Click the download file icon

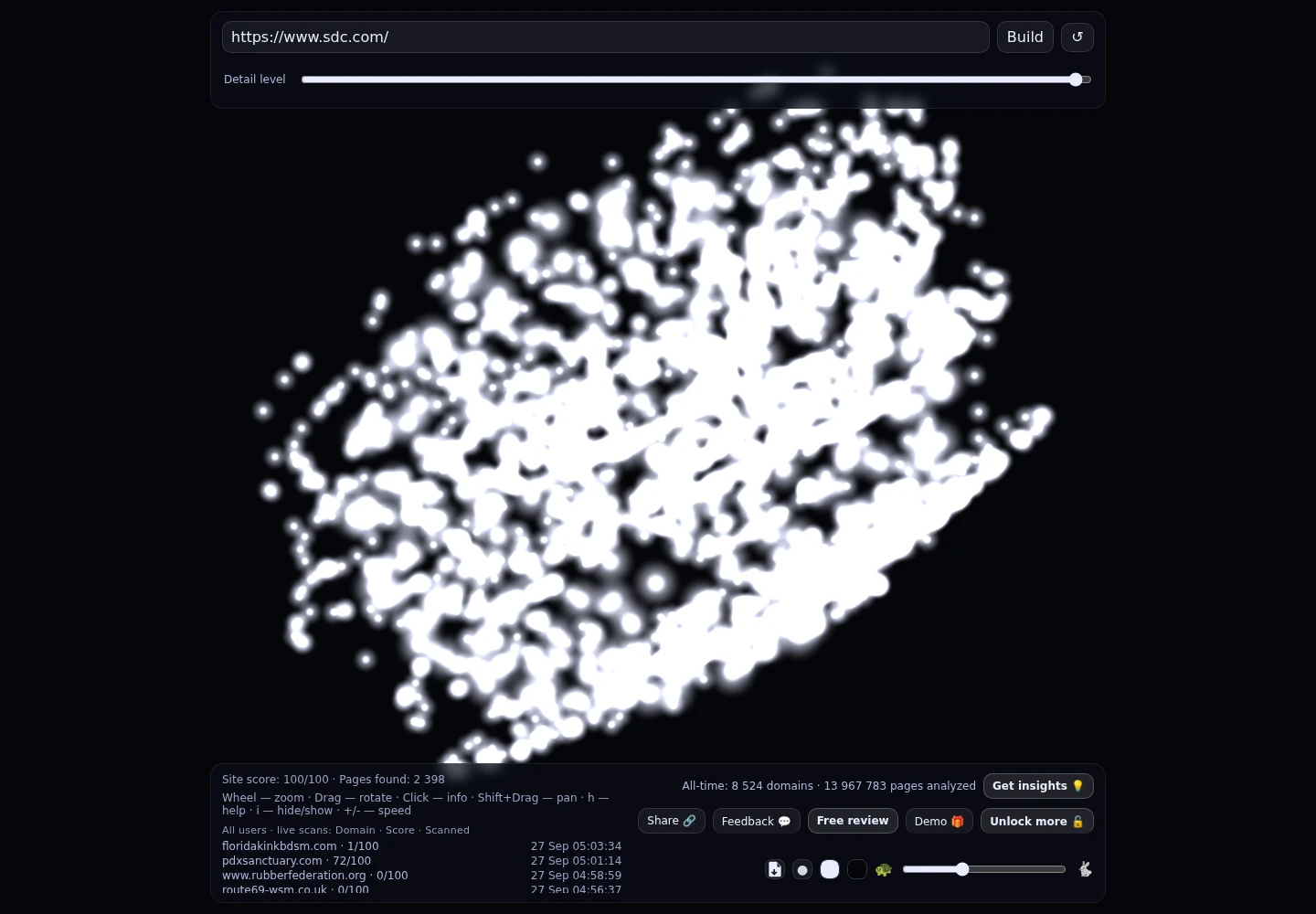coord(775,869)
